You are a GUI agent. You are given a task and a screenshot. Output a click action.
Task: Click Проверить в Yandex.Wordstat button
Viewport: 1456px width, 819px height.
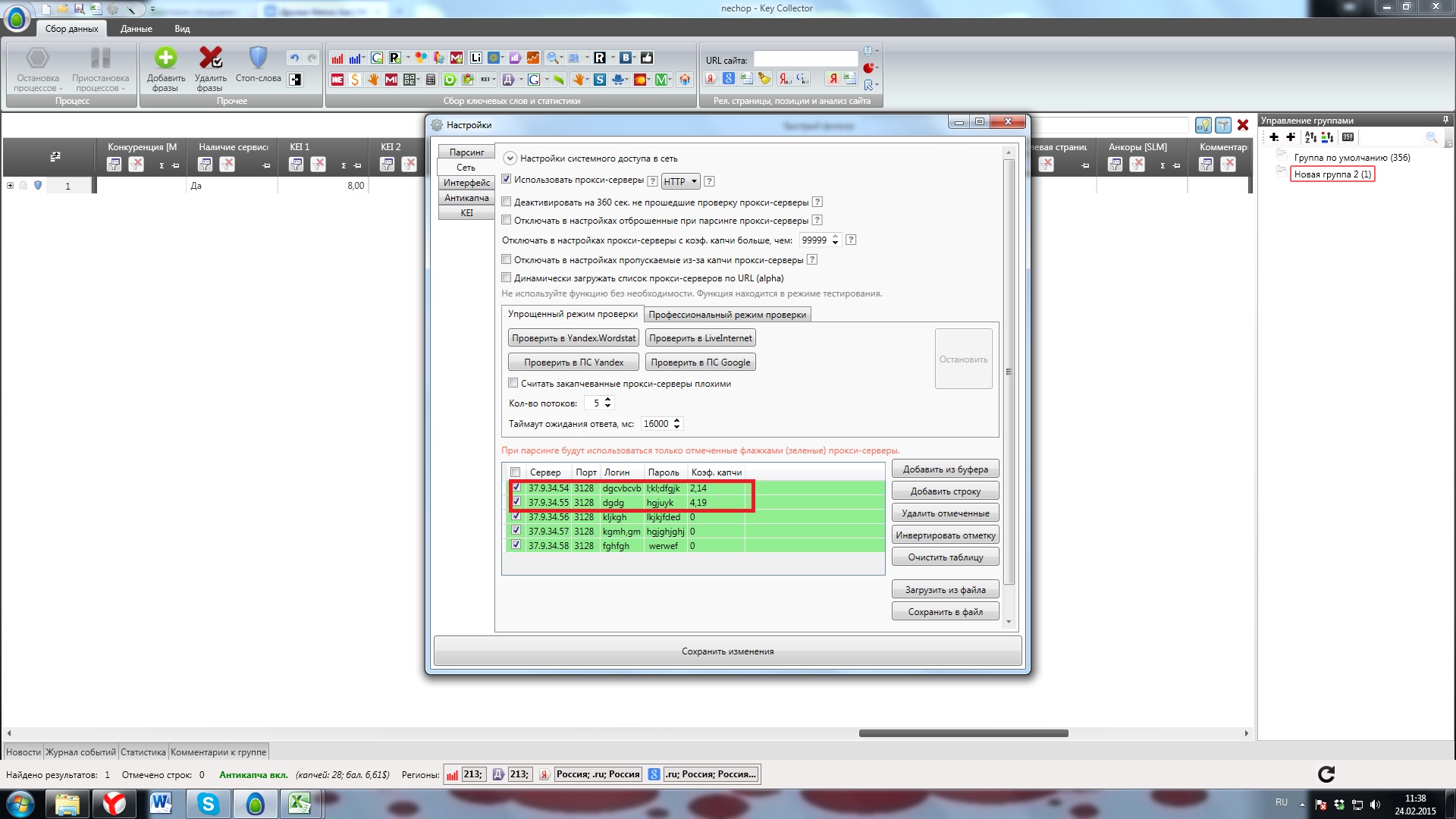573,338
